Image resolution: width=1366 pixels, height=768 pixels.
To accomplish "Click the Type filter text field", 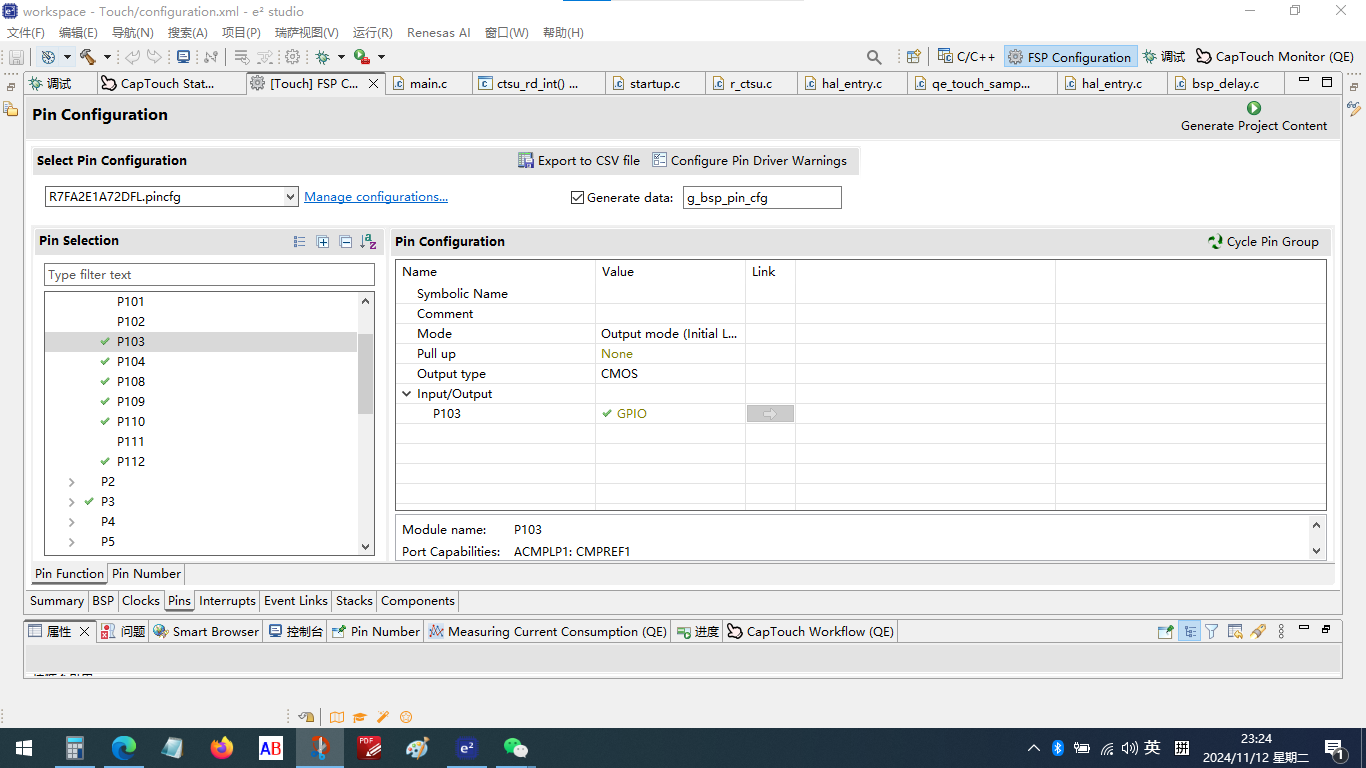I will [x=210, y=275].
